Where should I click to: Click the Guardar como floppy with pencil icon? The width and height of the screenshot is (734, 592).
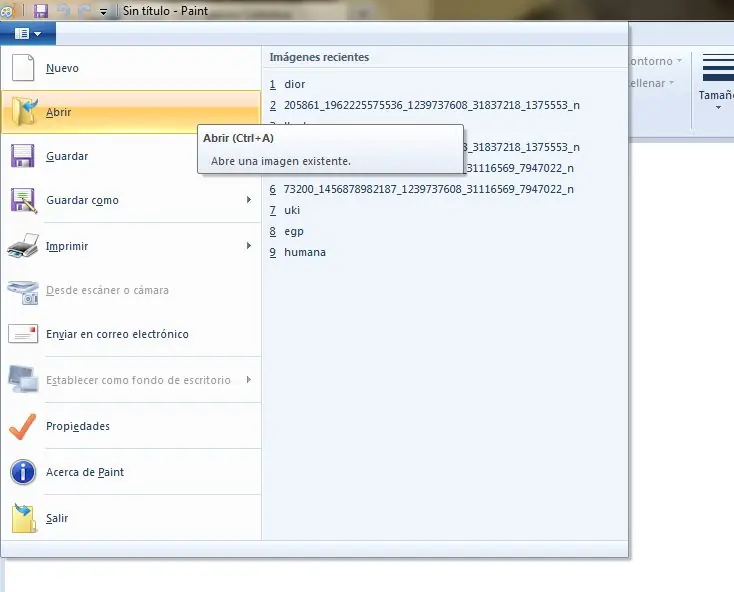coord(23,200)
